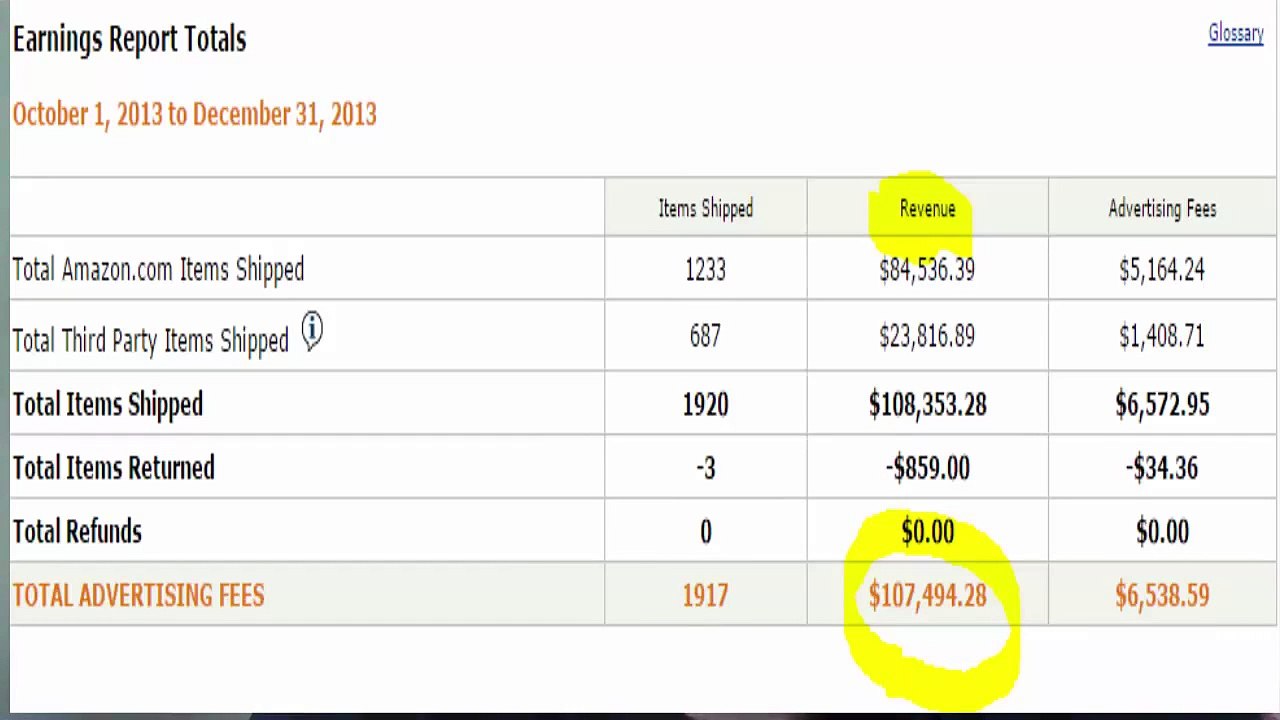Click the TOTAL ADVERTISING FEES row label
Viewport: 1280px width, 720px height.
[x=138, y=596]
